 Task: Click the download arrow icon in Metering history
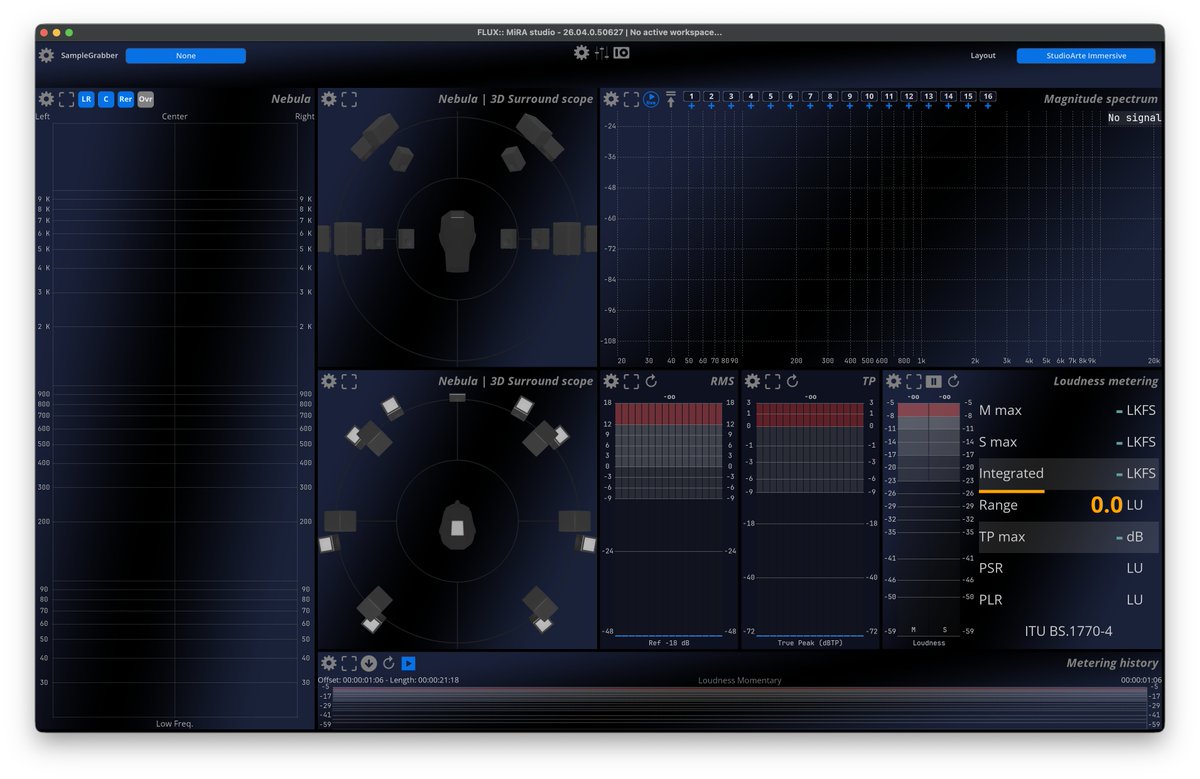tap(369, 663)
